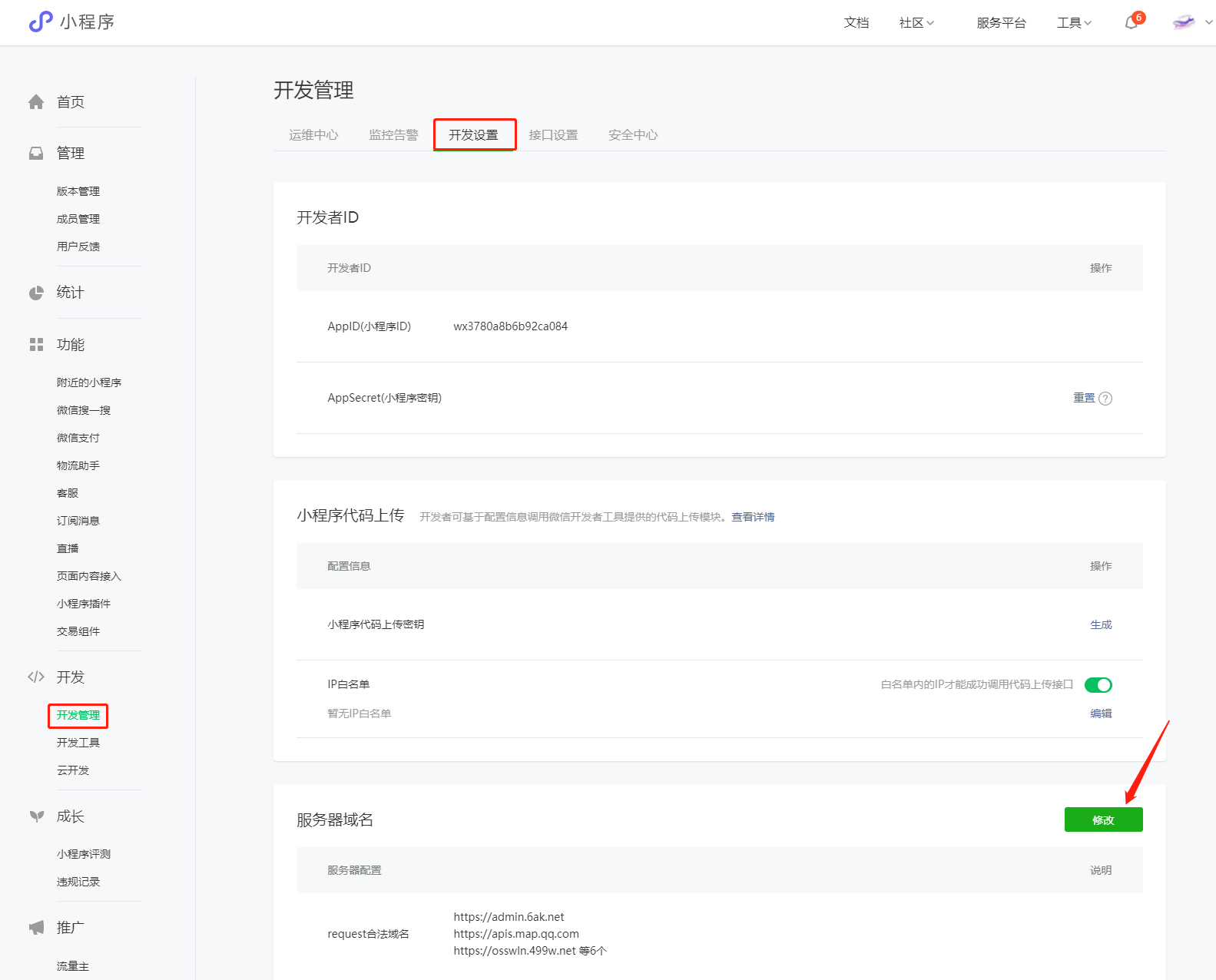Viewport: 1216px width, 980px height.
Task: Click the 功能 grid icon
Action: tap(36, 345)
